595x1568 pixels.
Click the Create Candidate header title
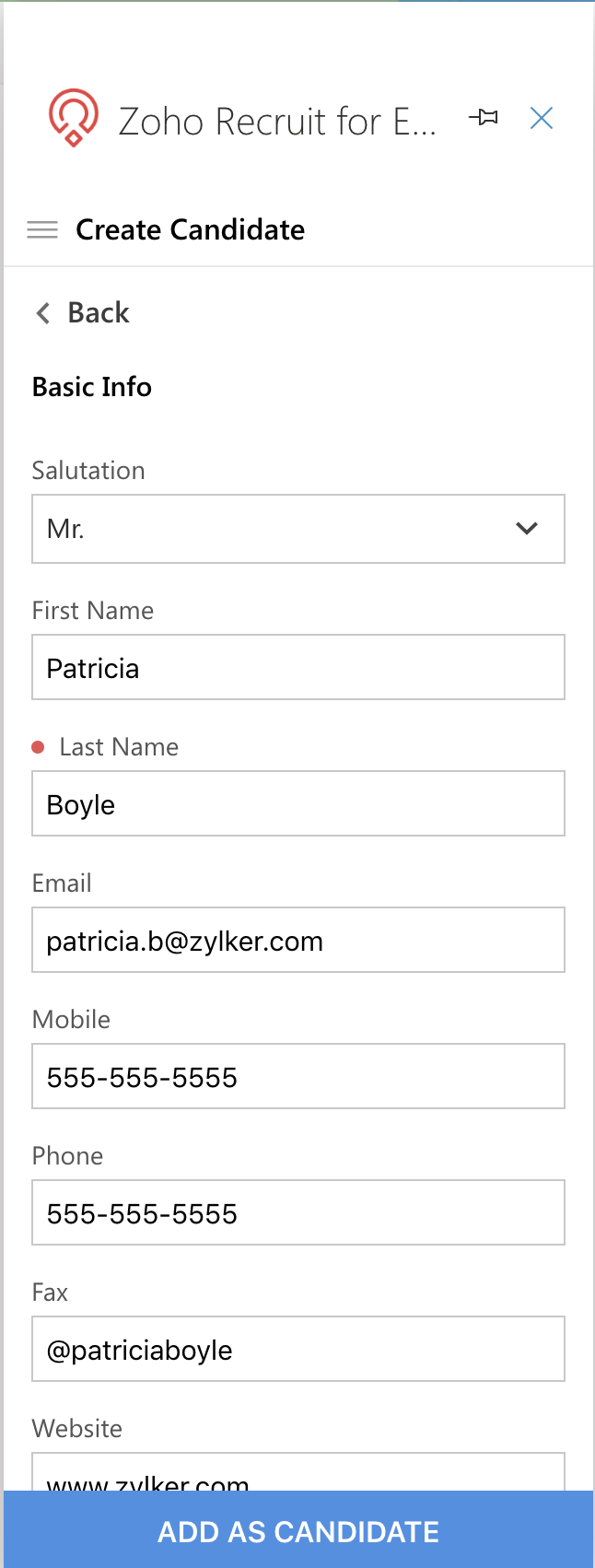(190, 229)
